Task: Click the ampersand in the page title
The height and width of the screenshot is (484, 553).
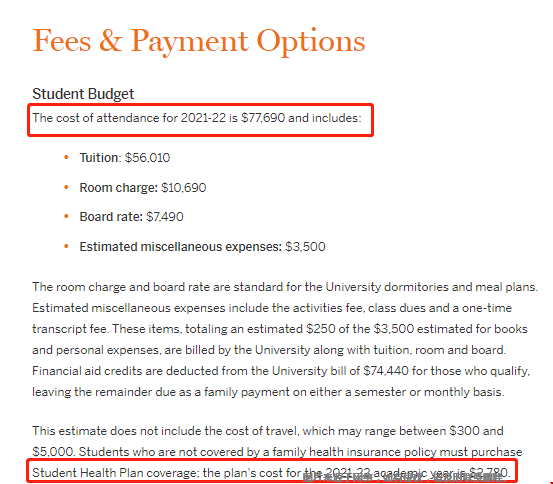Action: (x=111, y=41)
